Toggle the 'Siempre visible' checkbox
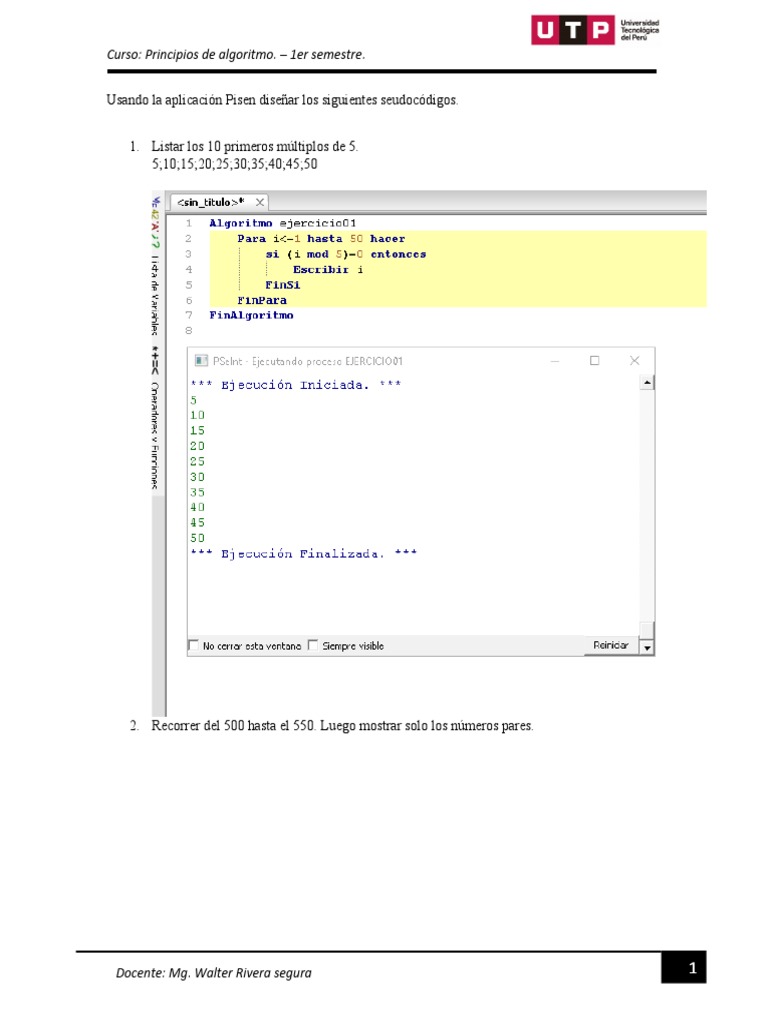 pos(313,646)
